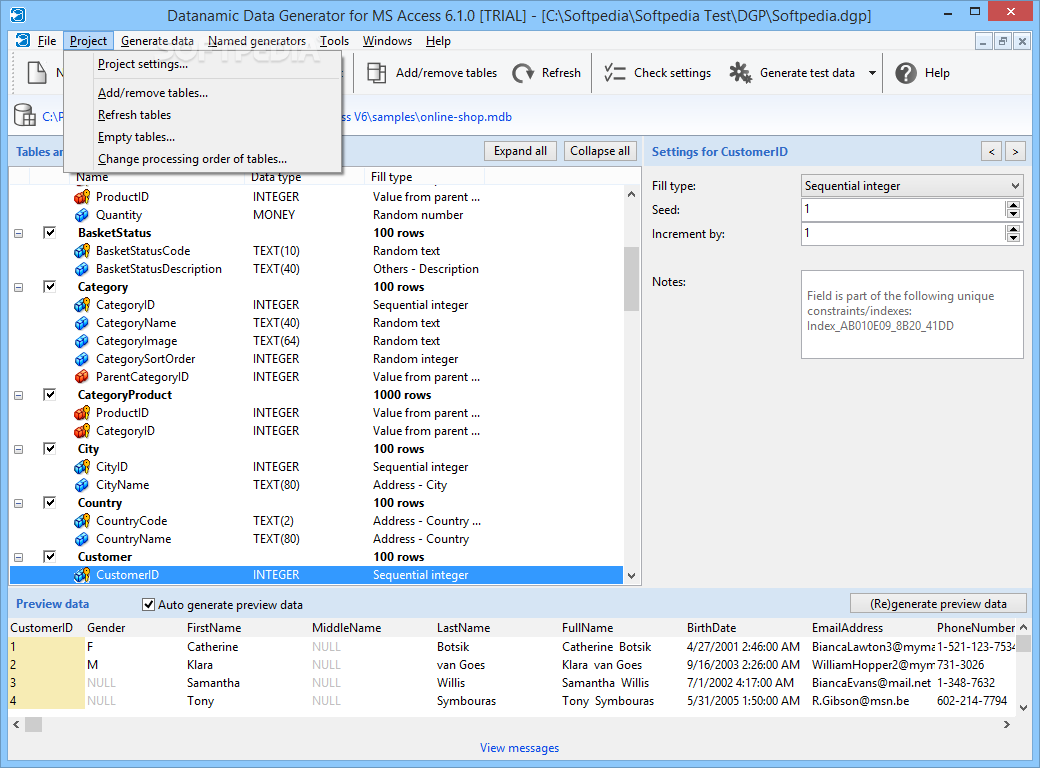Collapse the CategoryProduct table node
This screenshot has height=768, width=1040.
[19, 395]
